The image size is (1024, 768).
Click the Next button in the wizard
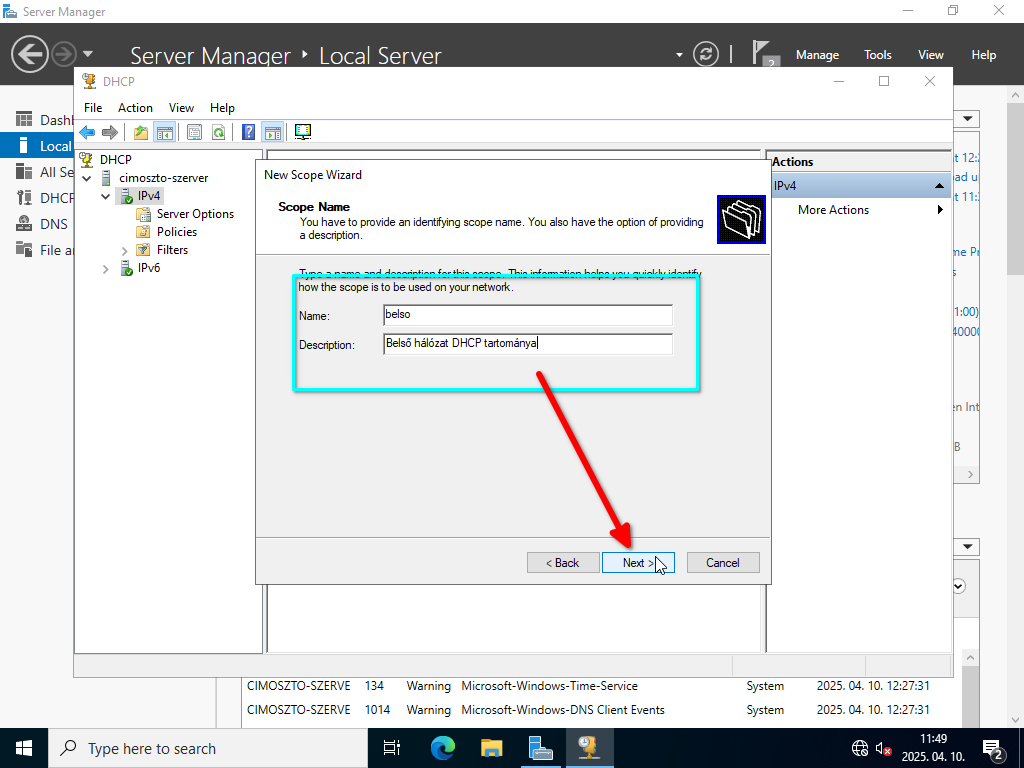coord(638,563)
